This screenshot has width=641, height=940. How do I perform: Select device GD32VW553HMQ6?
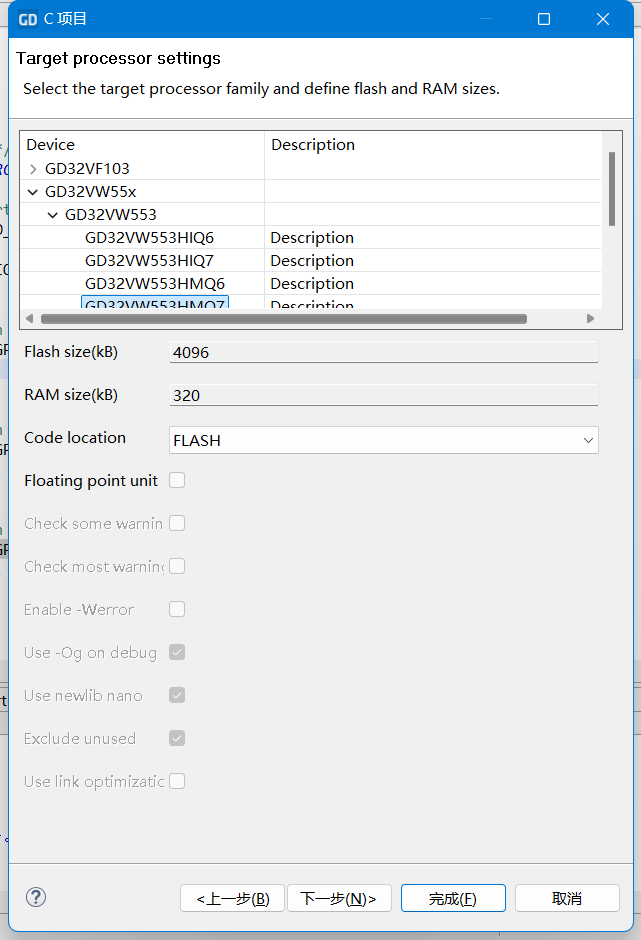[155, 283]
